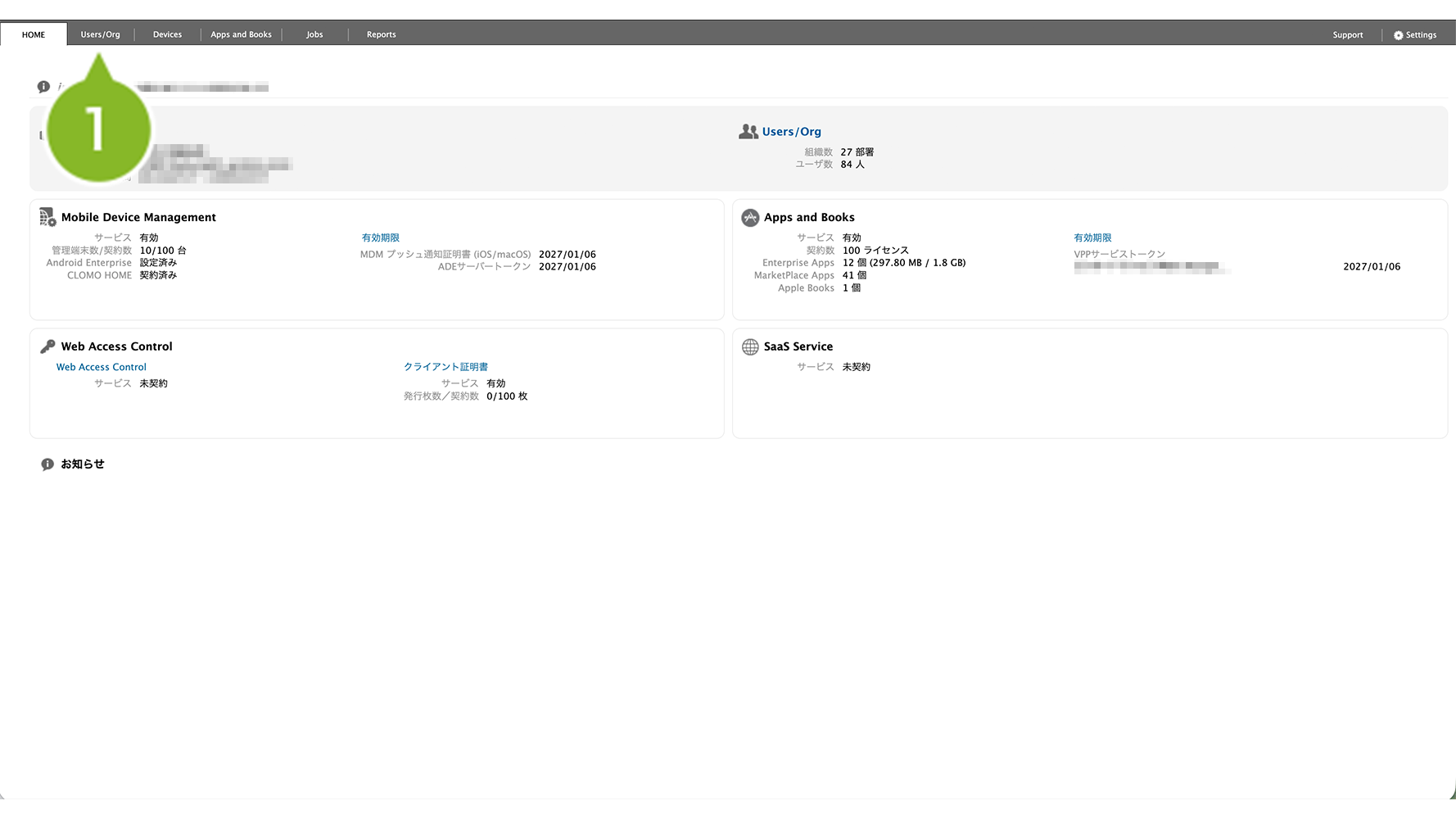Open the クライアント証明書 link
This screenshot has width=1456, height=819.
(445, 367)
